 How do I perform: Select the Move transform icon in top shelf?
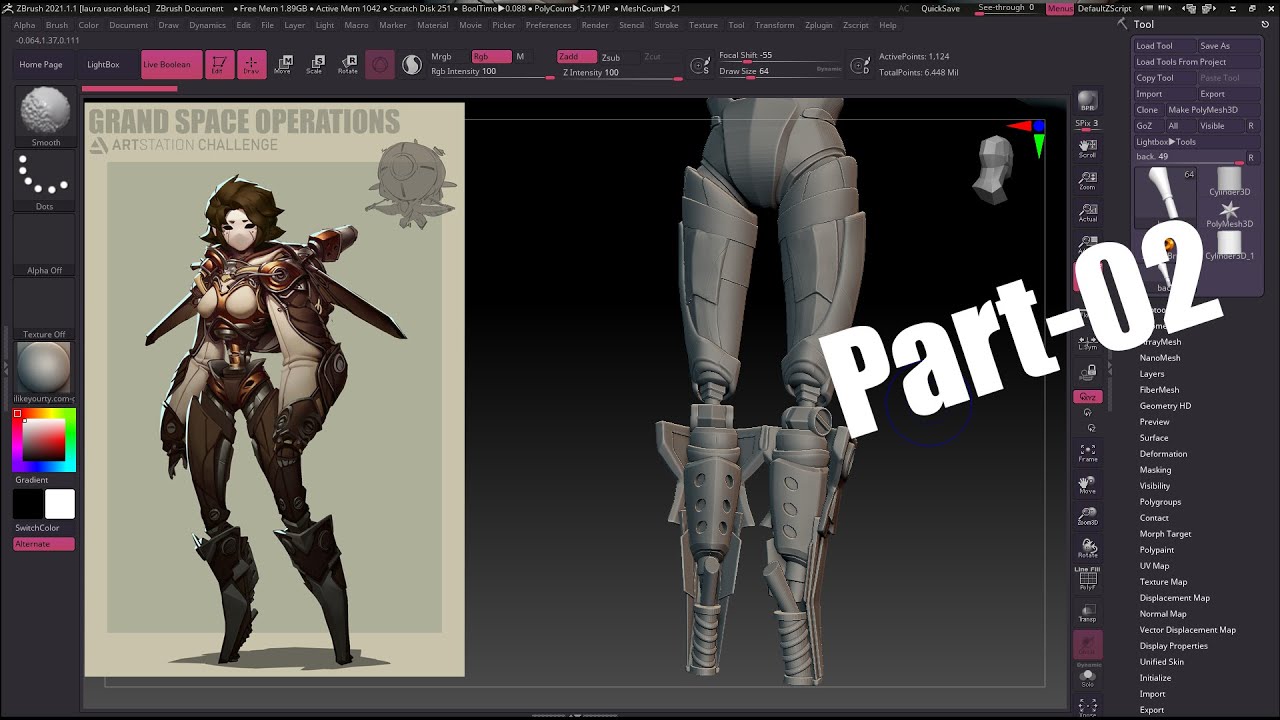tap(283, 65)
